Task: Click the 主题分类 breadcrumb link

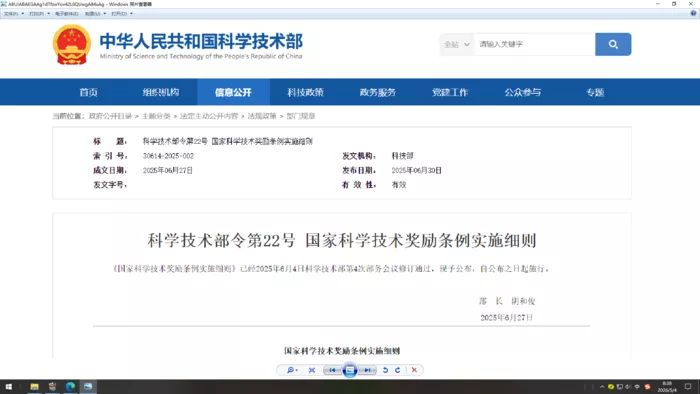Action: point(156,116)
